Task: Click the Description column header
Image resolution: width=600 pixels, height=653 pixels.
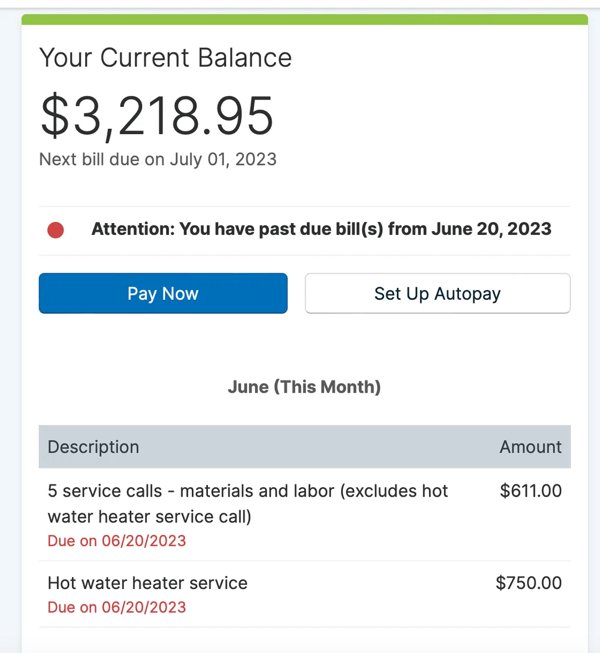Action: pyautogui.click(x=93, y=447)
